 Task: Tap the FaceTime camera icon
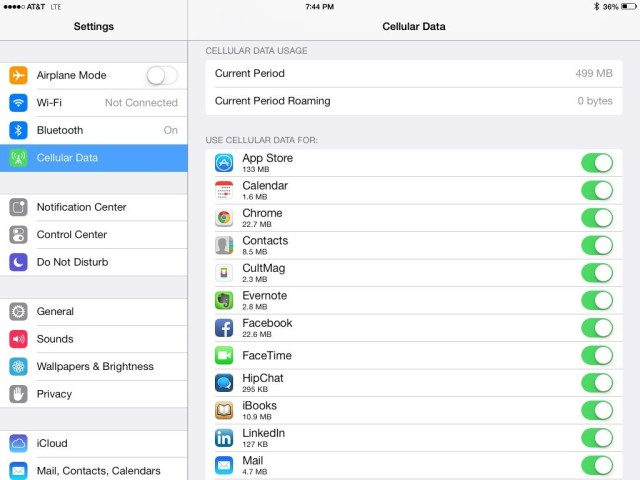tap(224, 355)
